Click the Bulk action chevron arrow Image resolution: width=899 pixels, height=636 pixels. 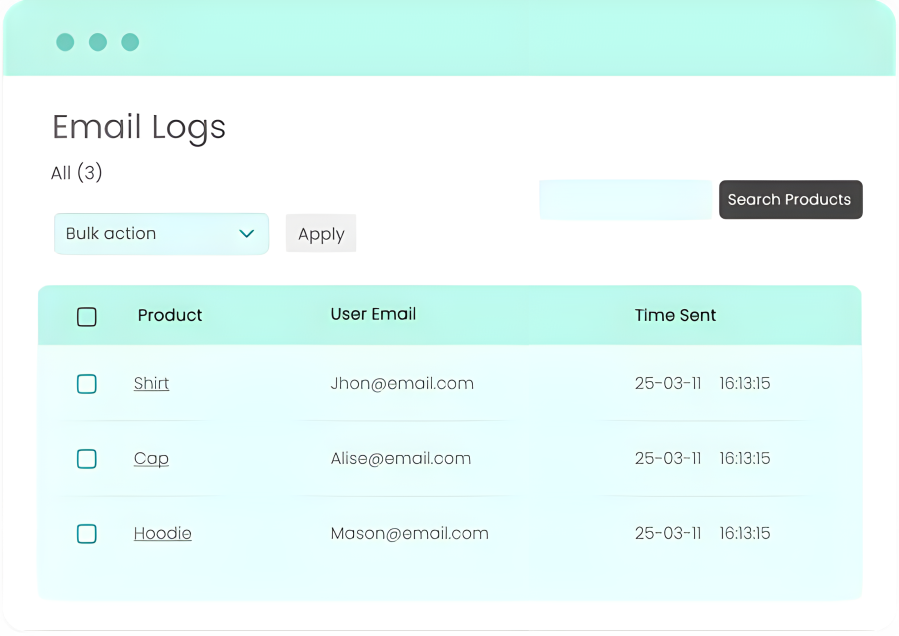(246, 234)
